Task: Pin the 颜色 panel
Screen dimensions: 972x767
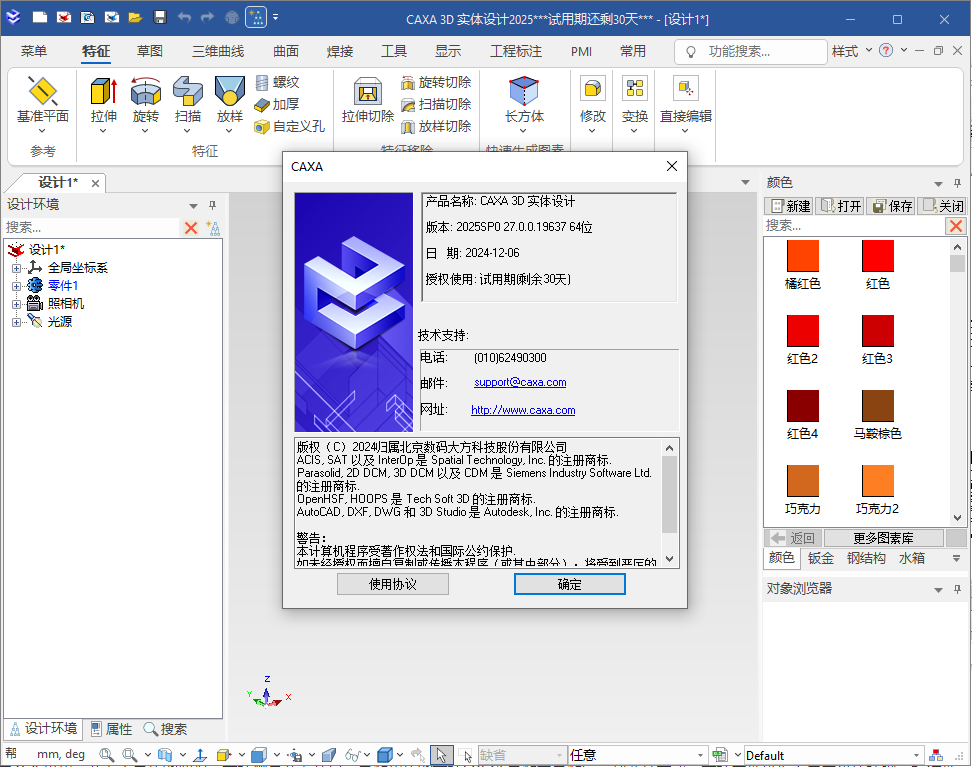Action: coord(957,184)
